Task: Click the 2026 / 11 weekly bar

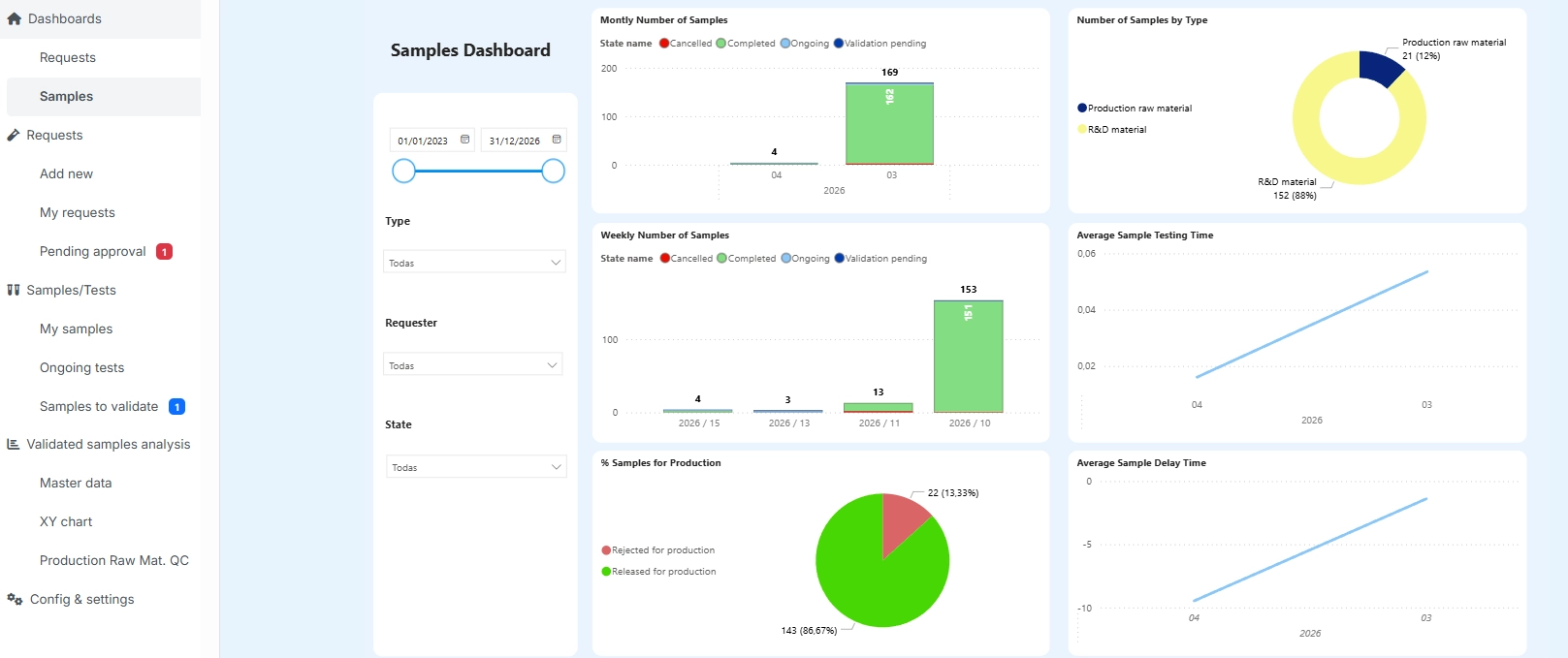Action: coord(879,408)
